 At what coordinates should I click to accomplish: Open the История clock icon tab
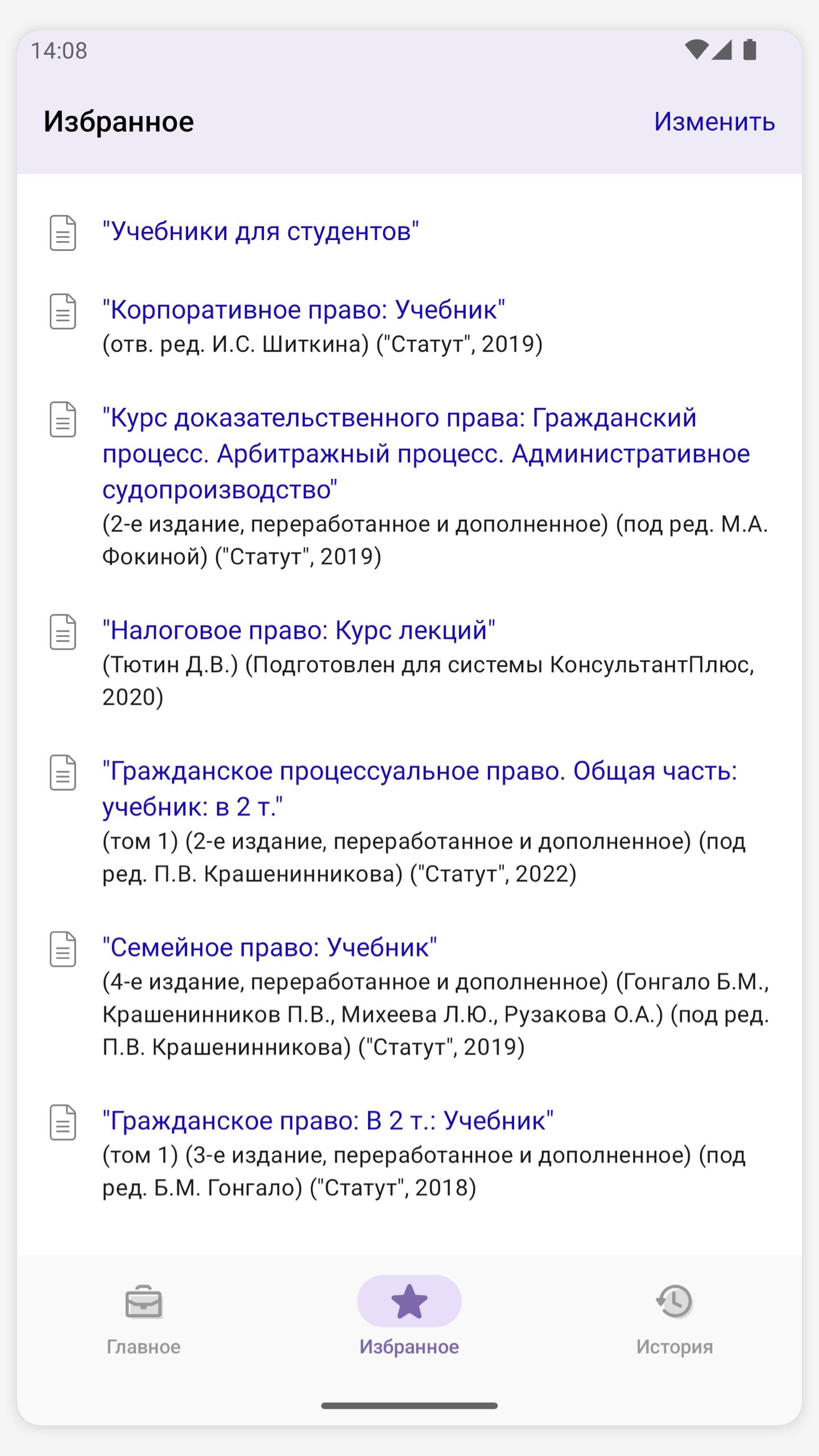click(x=675, y=1301)
